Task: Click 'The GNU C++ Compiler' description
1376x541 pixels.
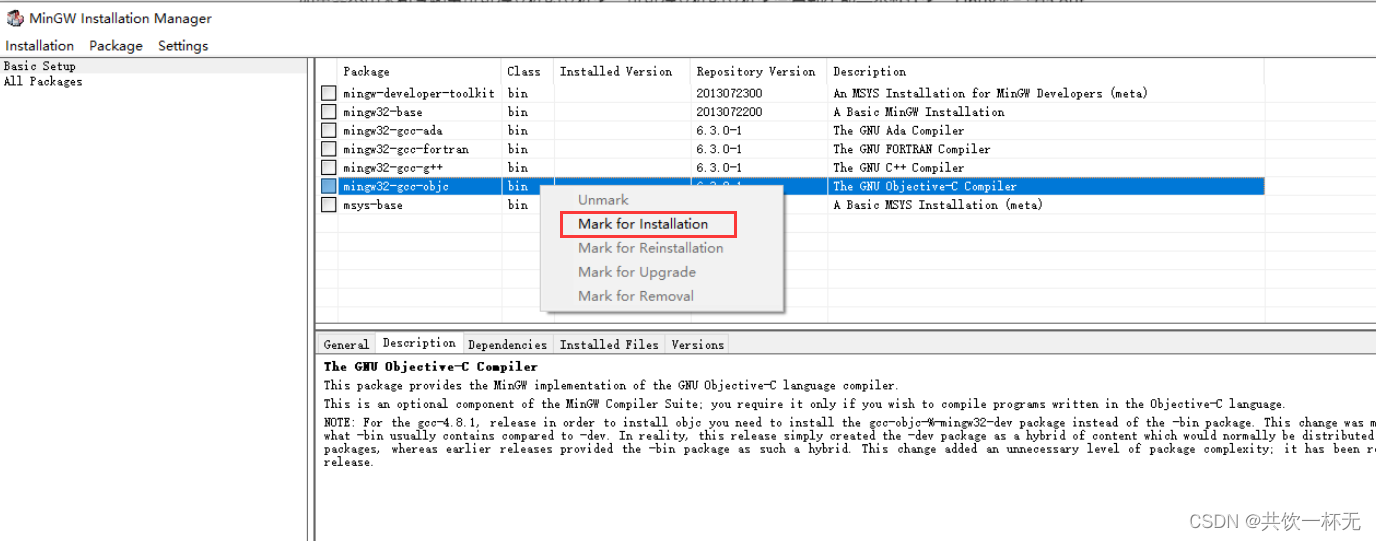Action: coord(899,167)
